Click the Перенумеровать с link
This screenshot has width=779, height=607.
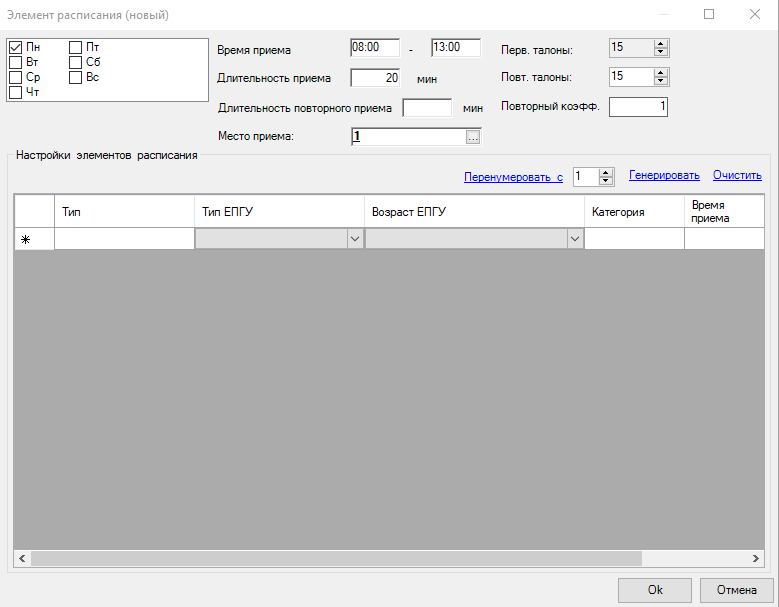[513, 177]
